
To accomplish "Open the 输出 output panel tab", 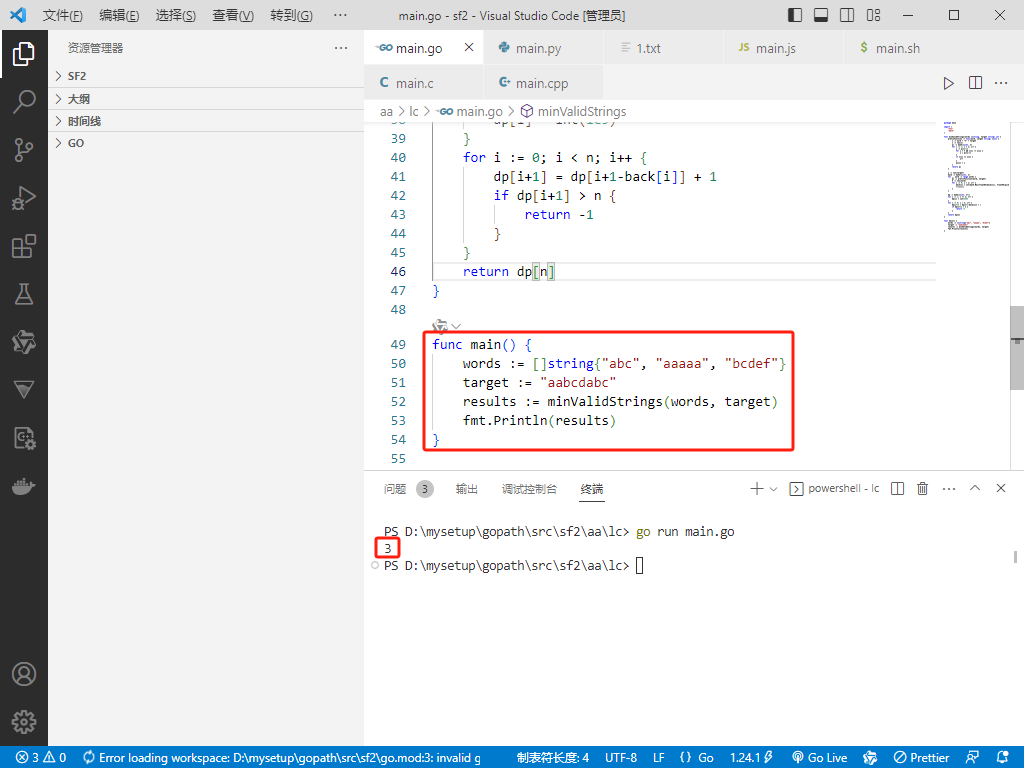I will coord(466,489).
